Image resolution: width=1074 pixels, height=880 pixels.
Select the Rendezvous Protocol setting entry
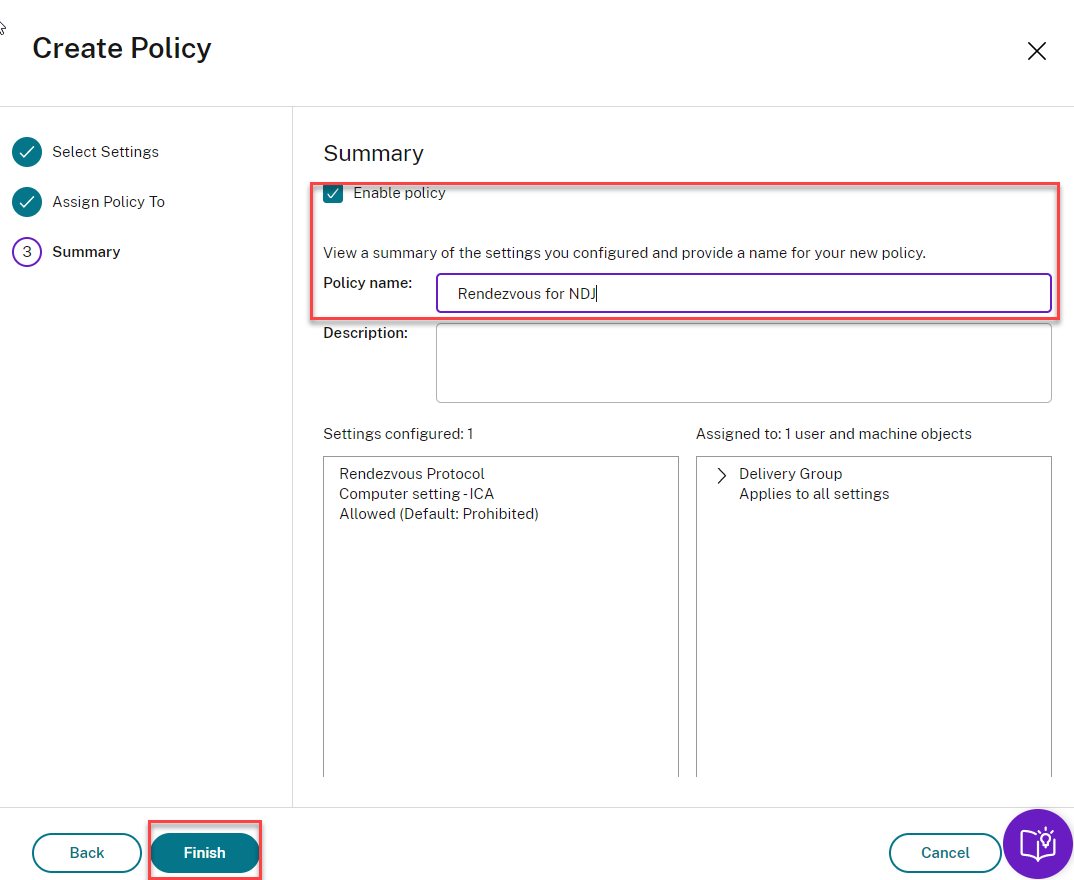pos(412,474)
